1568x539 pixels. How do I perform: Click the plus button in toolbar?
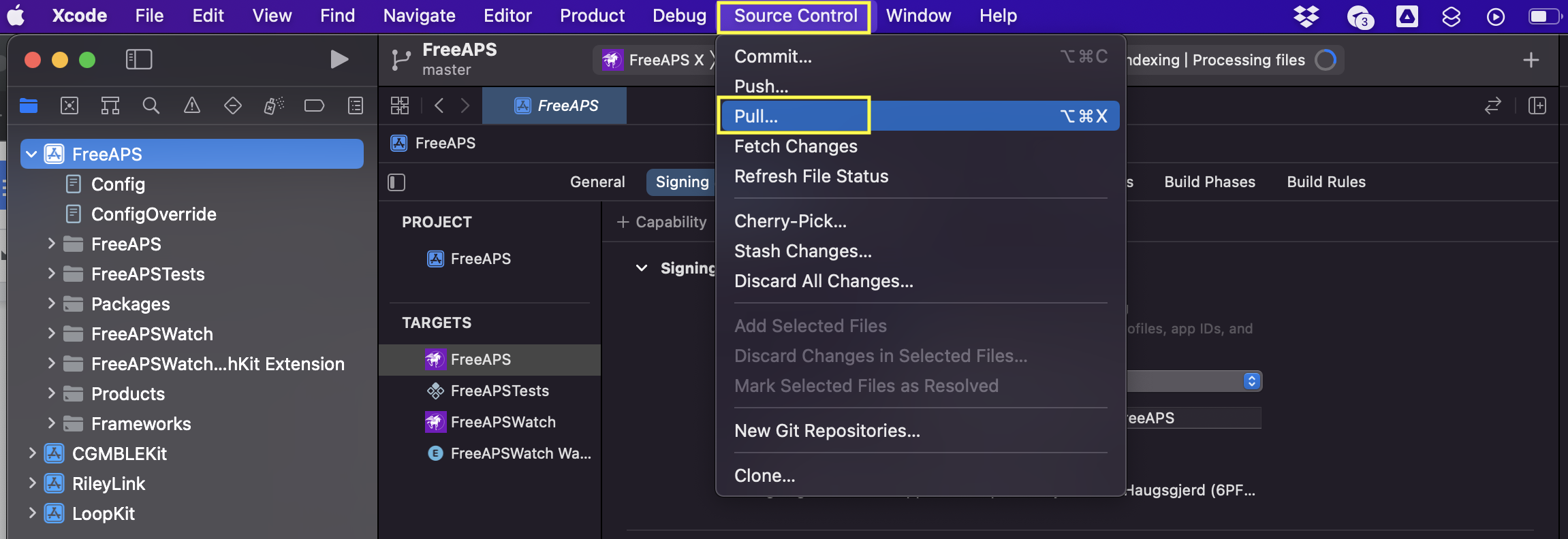1531,60
